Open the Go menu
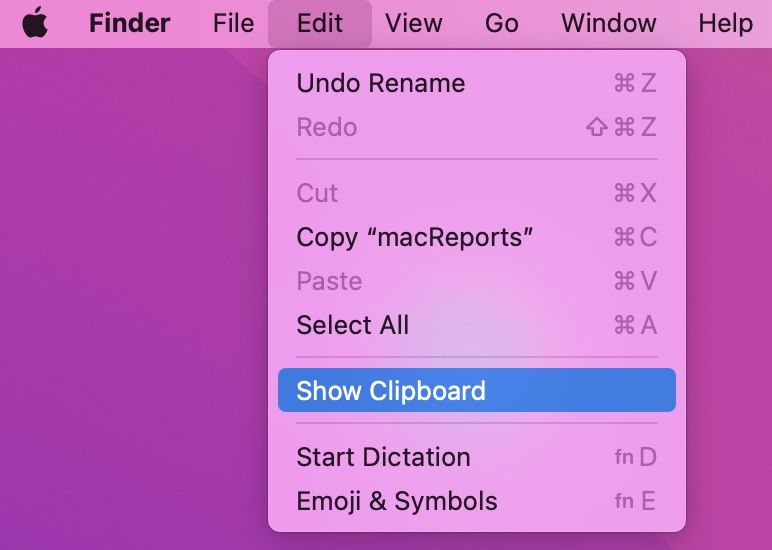Image resolution: width=772 pixels, height=550 pixels. 501,23
